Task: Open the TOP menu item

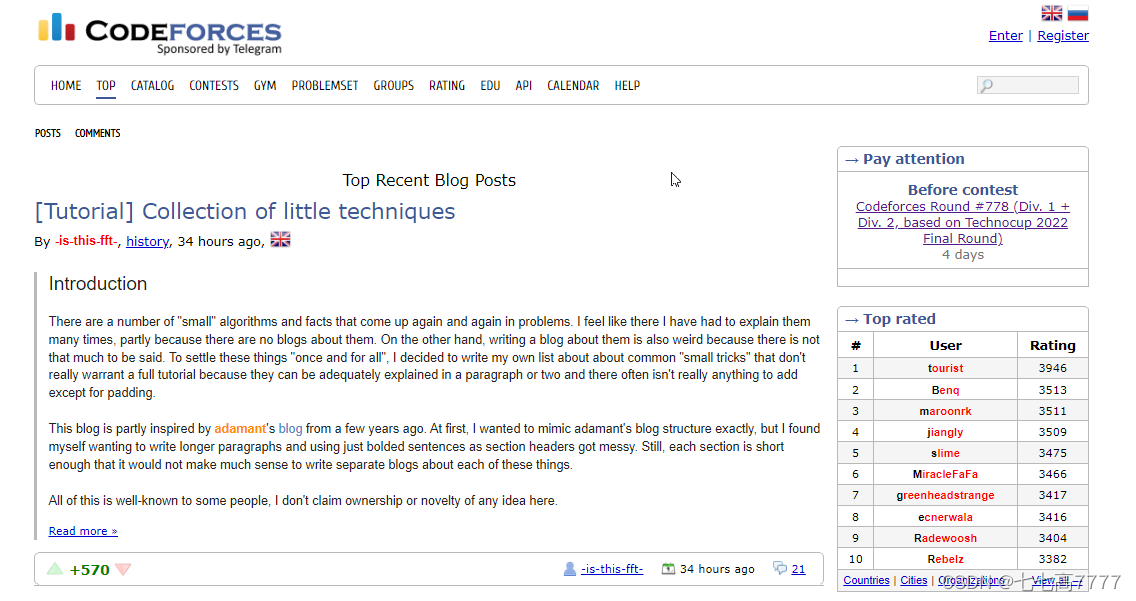Action: pos(106,85)
